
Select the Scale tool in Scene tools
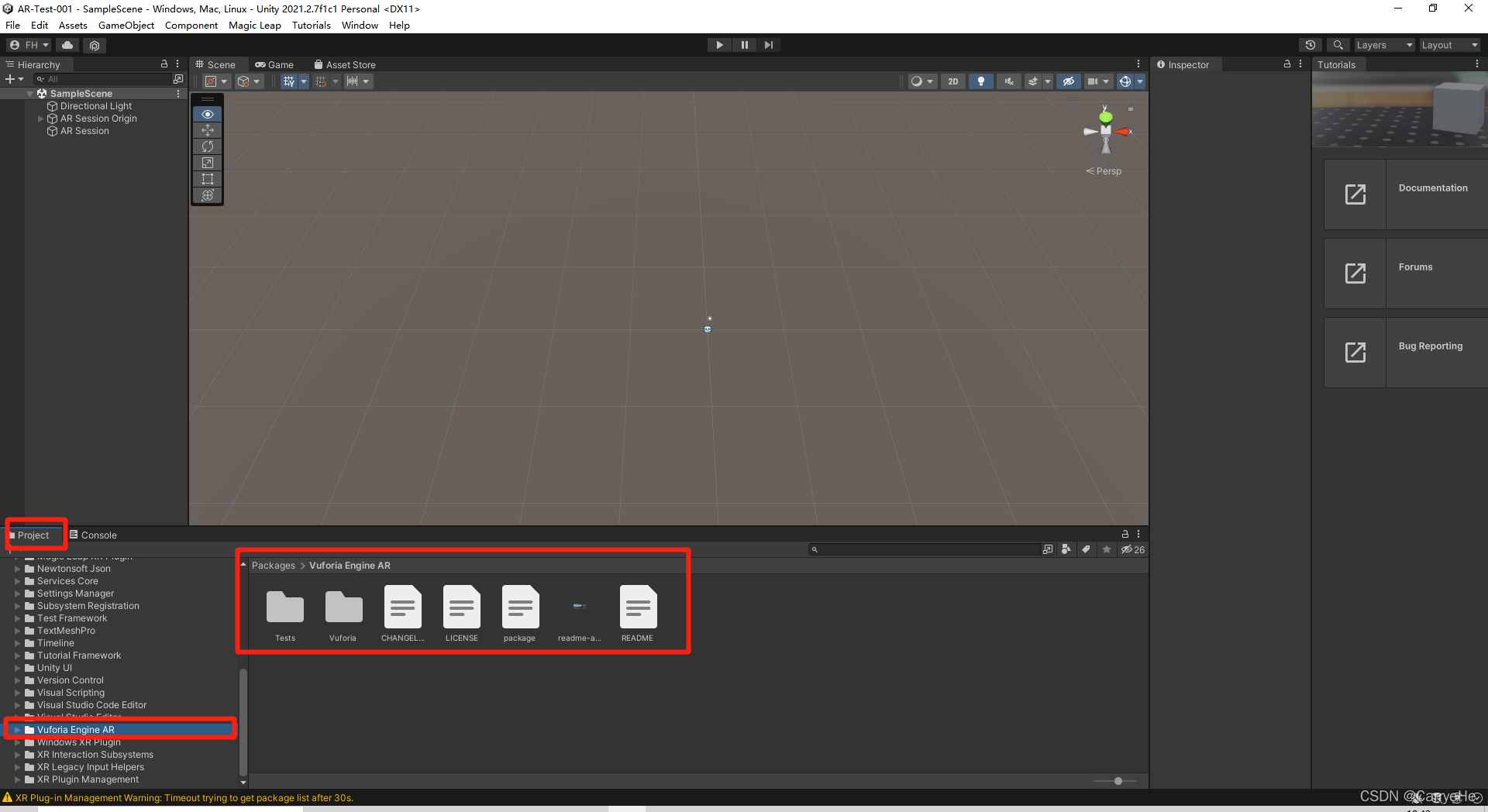tap(208, 163)
